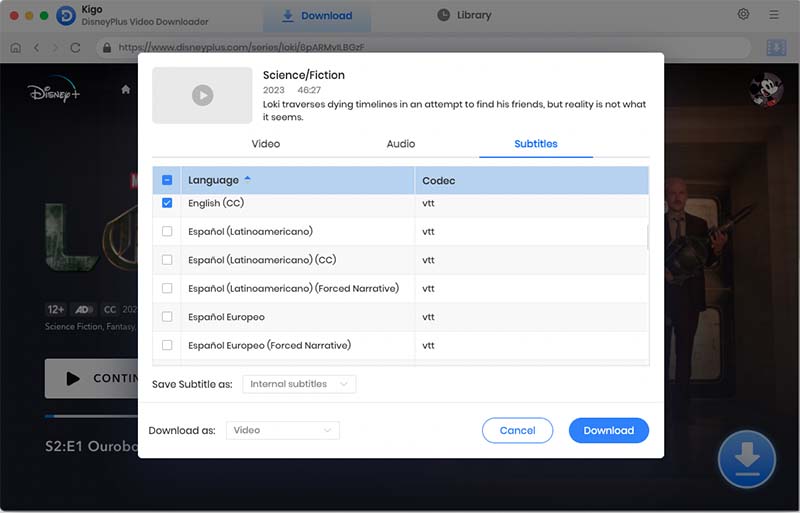Check Español (Latinoamericano) (Forced Narrative) subtitle
Viewport: 800px width, 513px height.
point(167,288)
